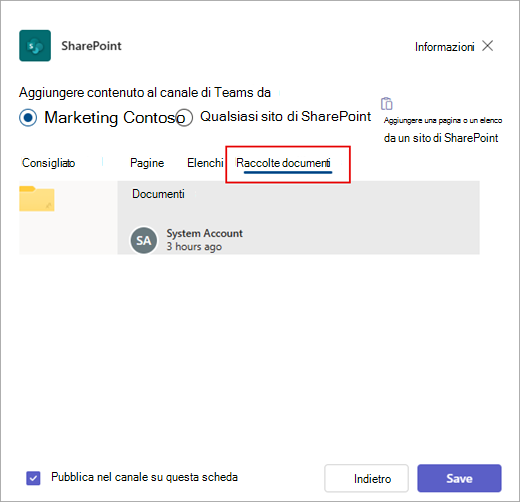The image size is (520, 502).
Task: Switch to the Consigliato tab
Action: pos(49,163)
